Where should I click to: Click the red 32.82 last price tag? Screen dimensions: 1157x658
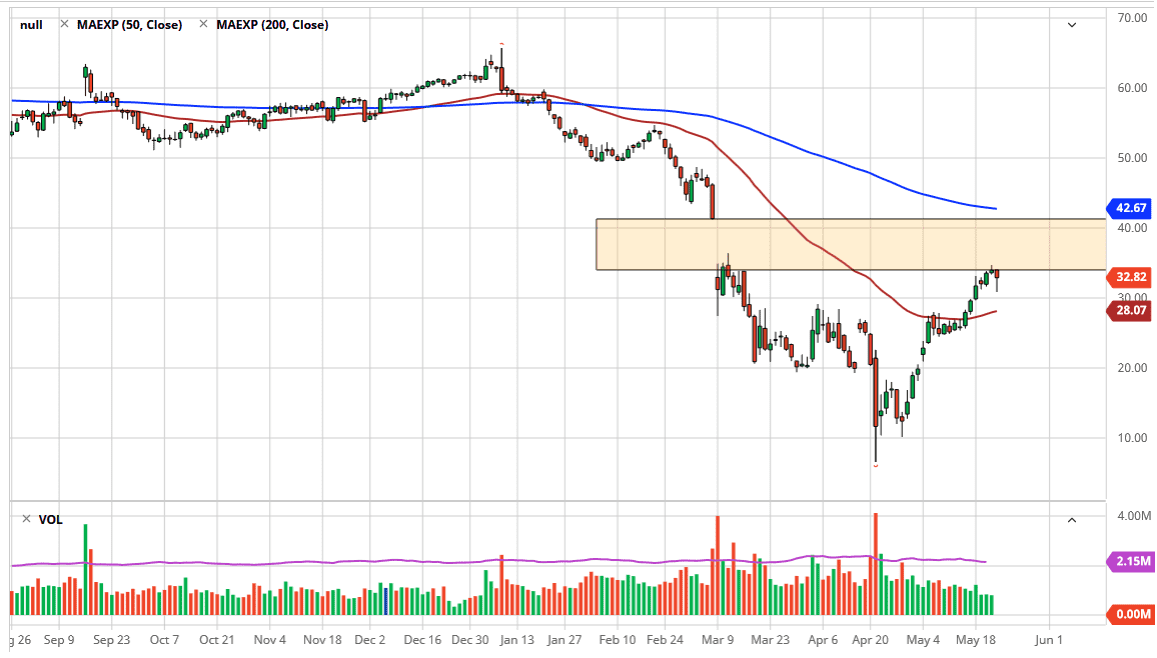point(1131,278)
